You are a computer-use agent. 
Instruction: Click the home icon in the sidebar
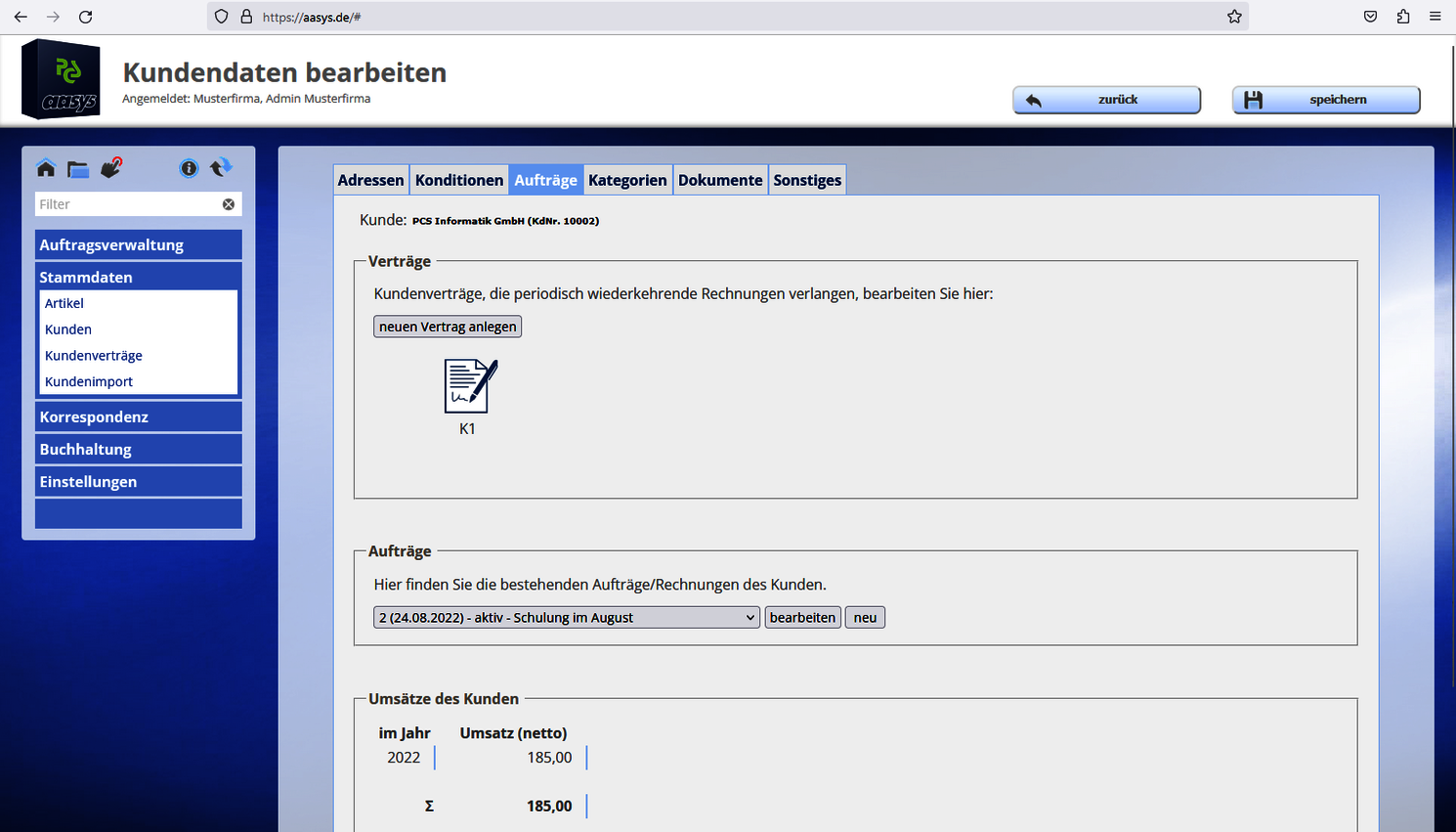(46, 168)
